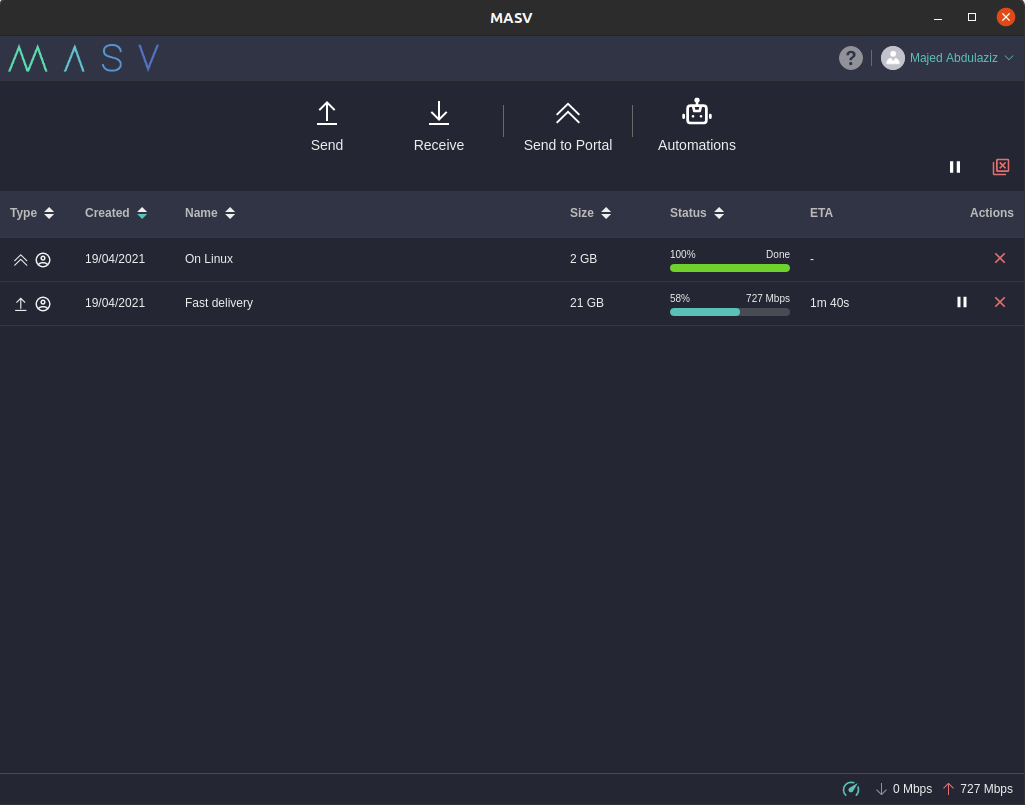
Task: Remove the On Linux transfer
Action: click(1000, 258)
